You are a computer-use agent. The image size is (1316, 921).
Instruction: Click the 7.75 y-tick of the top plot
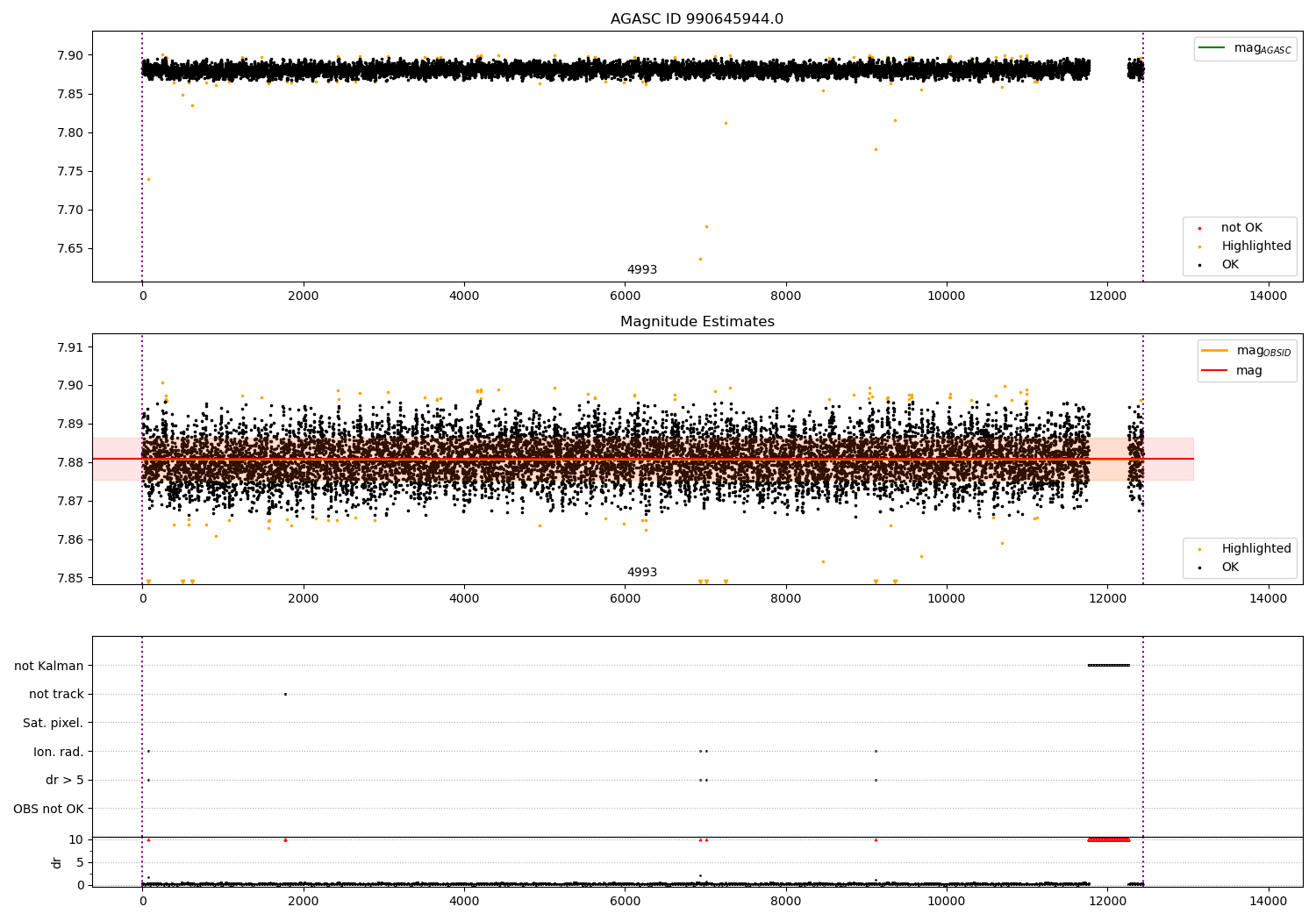pyautogui.click(x=69, y=172)
